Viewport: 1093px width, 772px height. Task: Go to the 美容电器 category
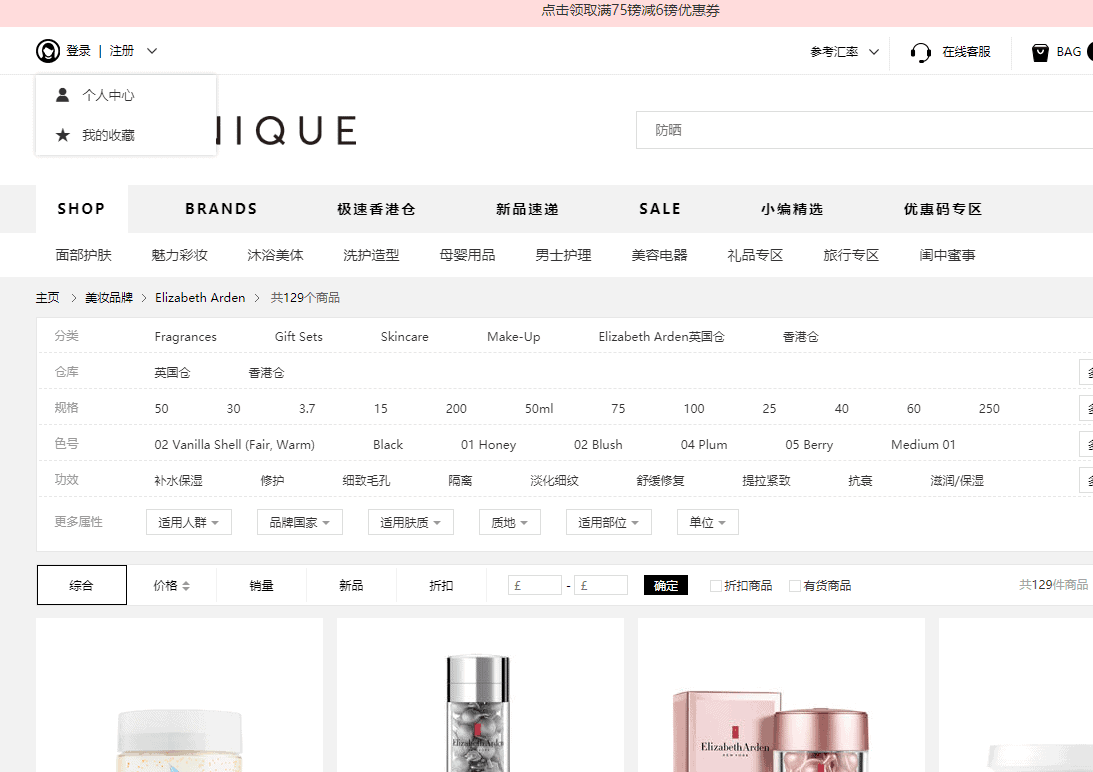pos(659,255)
